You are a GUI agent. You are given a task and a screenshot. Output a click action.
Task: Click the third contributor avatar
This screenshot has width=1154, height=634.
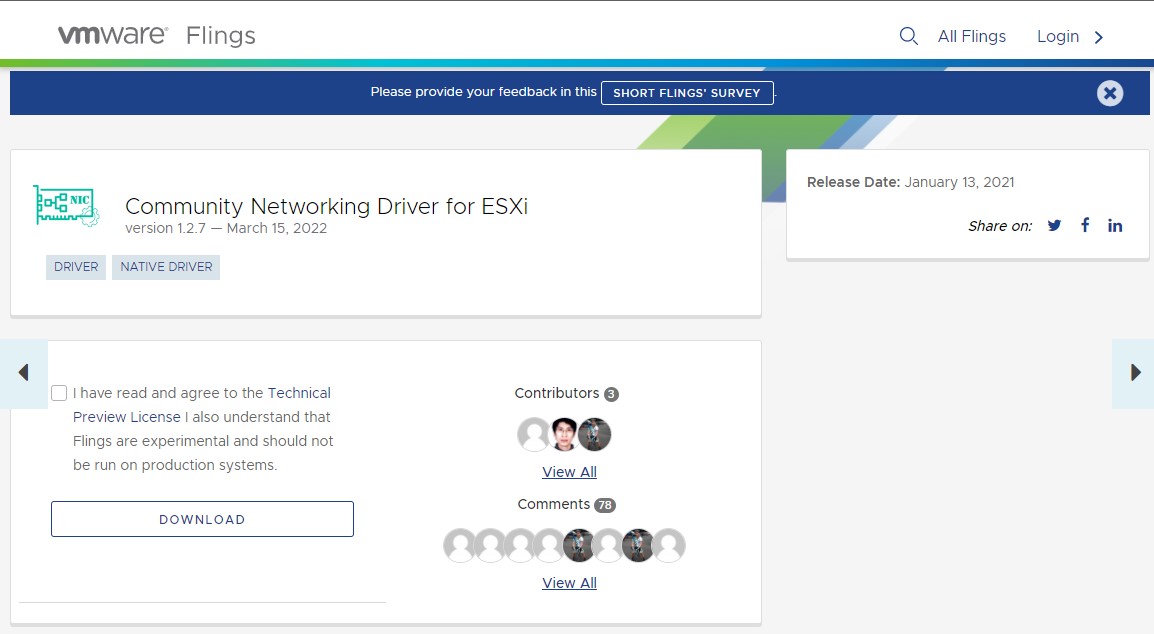click(x=595, y=434)
